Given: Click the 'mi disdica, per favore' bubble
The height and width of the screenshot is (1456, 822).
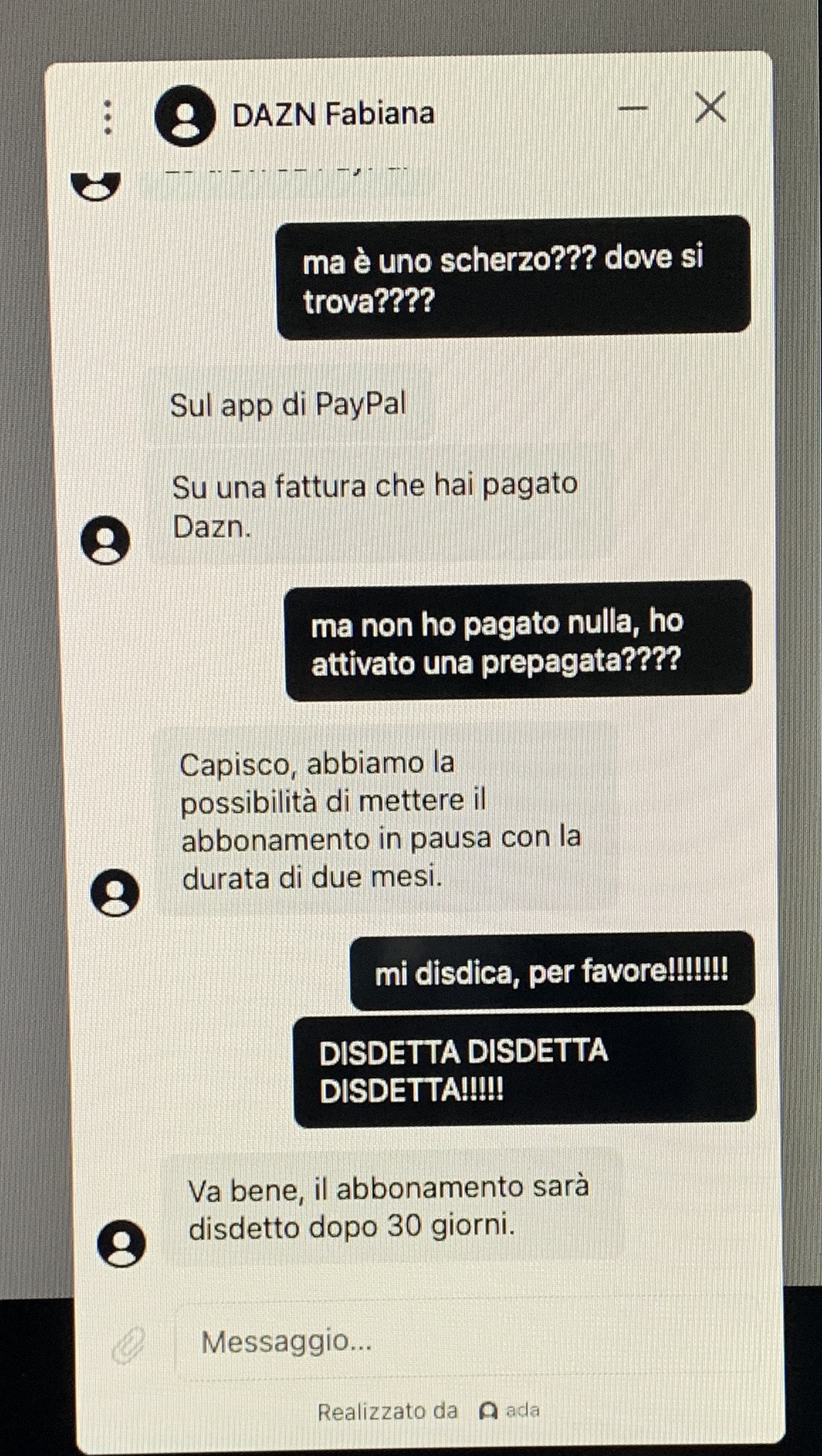Looking at the screenshot, I should (552, 970).
